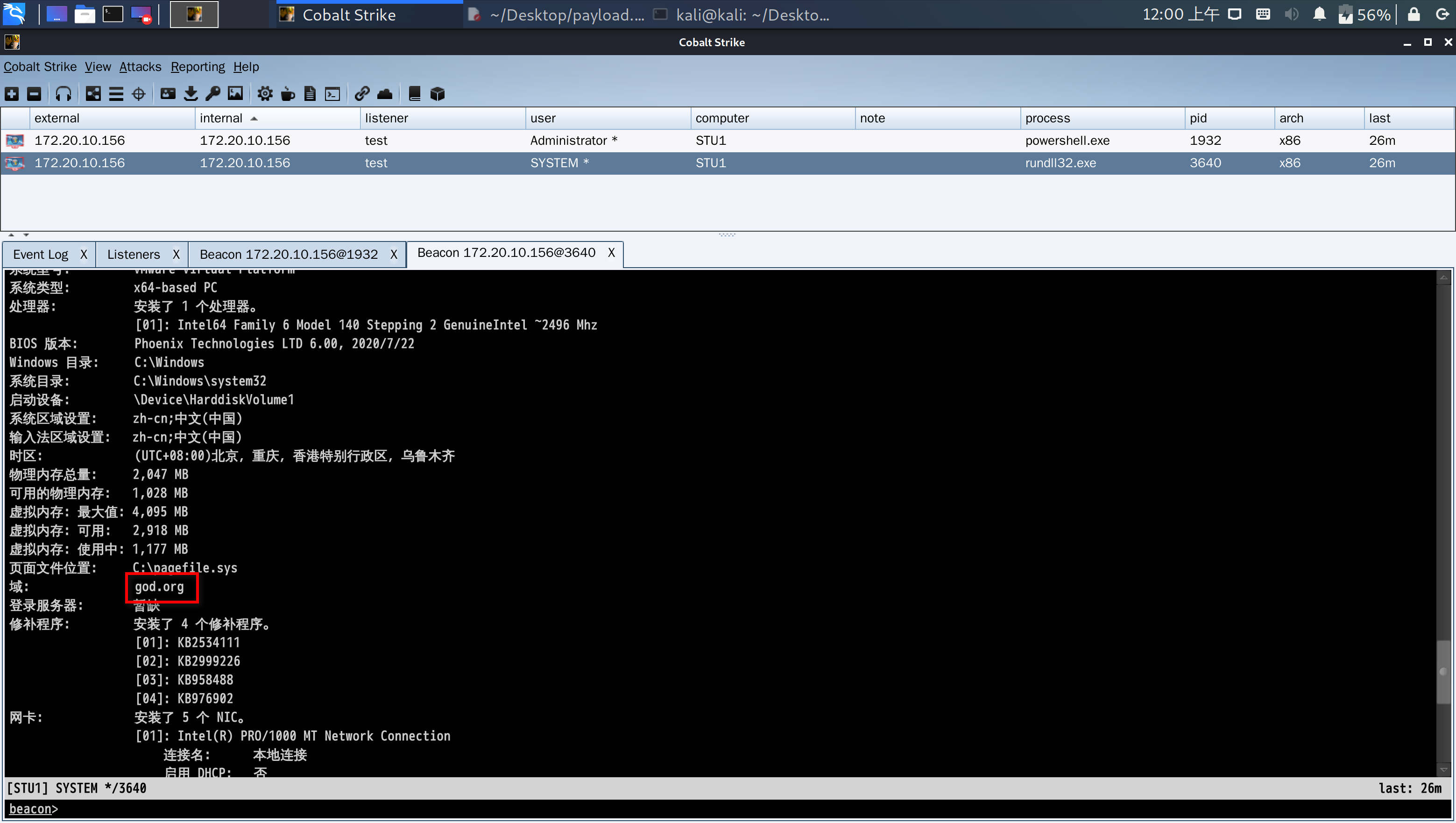Screen dimensions: 1456x823
Task: Show targets using the crosshair icon
Action: (139, 94)
